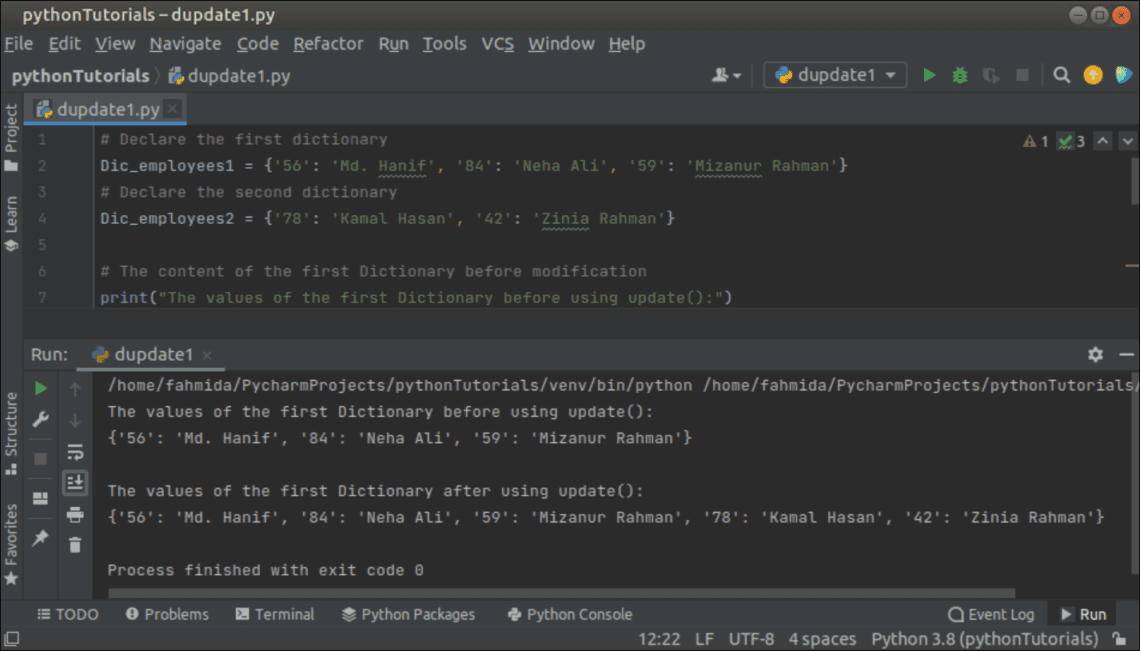This screenshot has height=651, width=1140.
Task: Open the Refactor menu
Action: (328, 44)
